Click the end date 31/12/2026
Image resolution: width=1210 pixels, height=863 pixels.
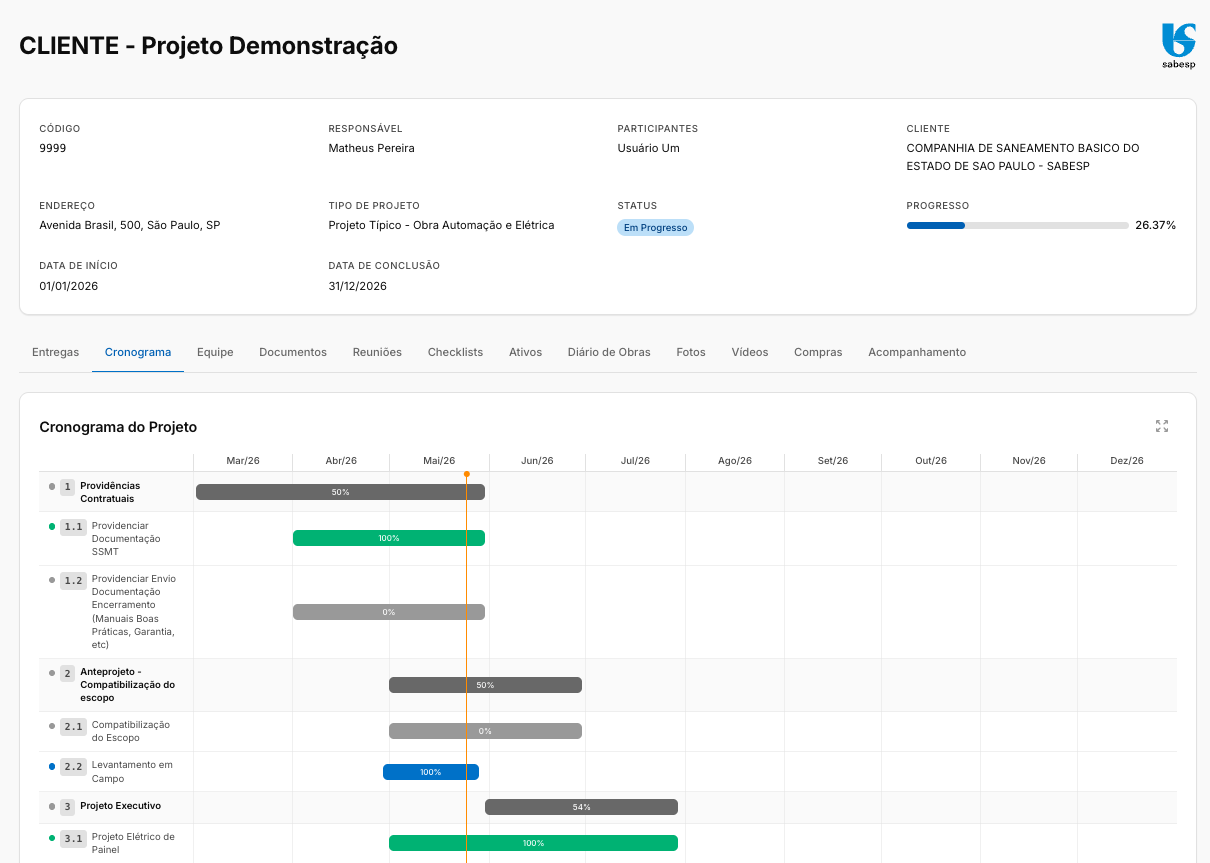click(358, 286)
